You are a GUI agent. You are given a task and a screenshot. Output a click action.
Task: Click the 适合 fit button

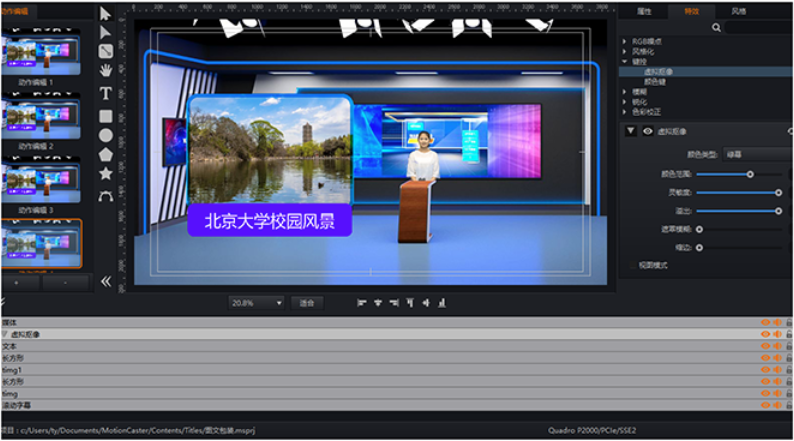[x=306, y=302]
